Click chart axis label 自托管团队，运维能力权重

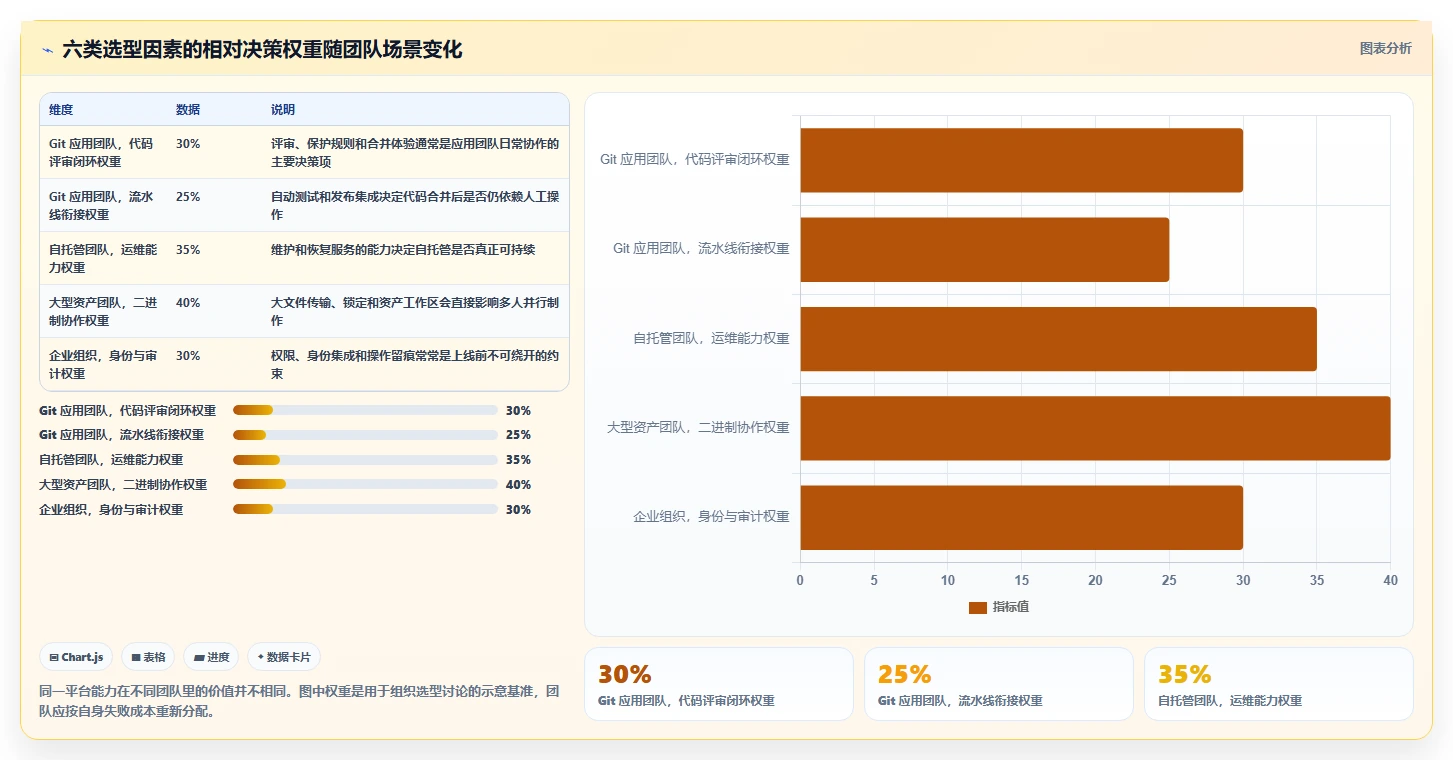711,338
